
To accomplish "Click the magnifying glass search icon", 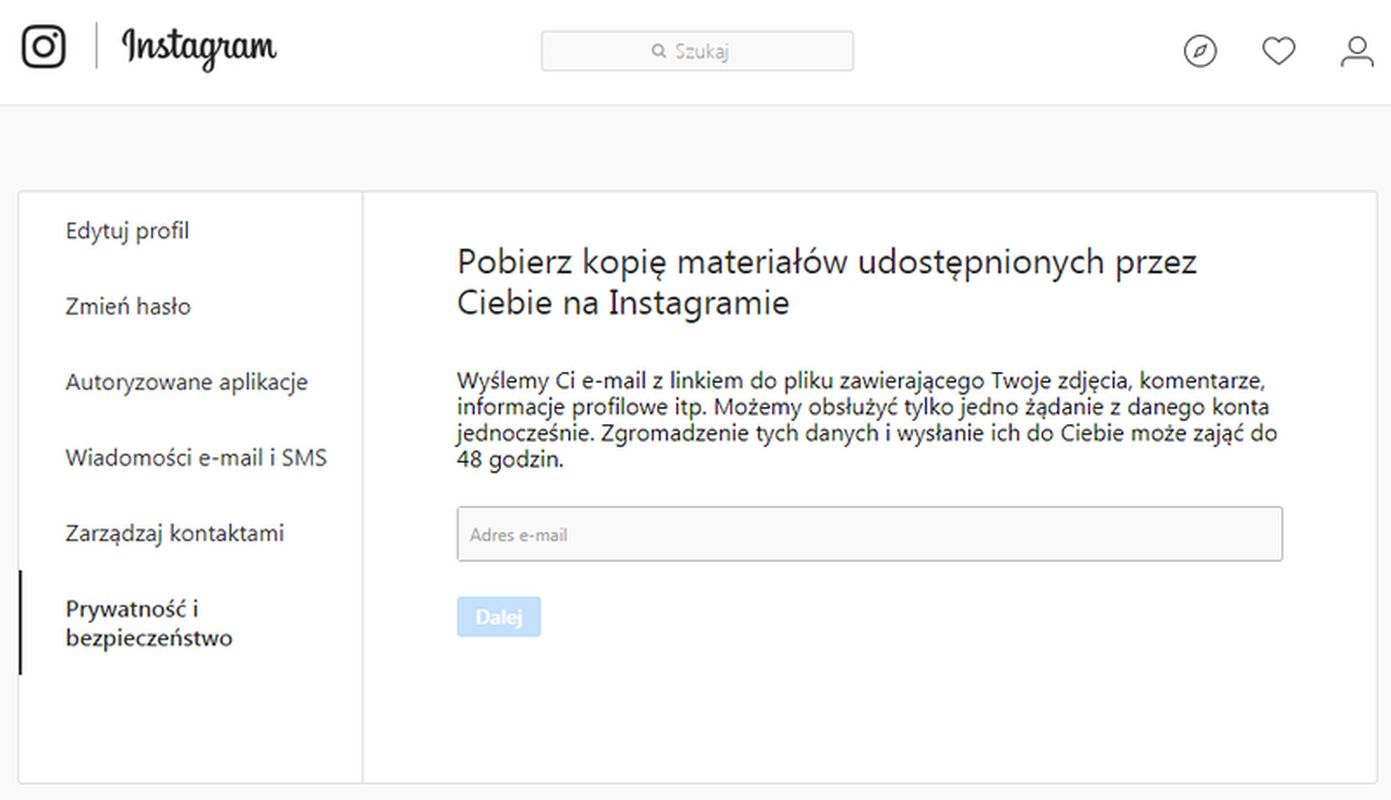I will pos(658,51).
